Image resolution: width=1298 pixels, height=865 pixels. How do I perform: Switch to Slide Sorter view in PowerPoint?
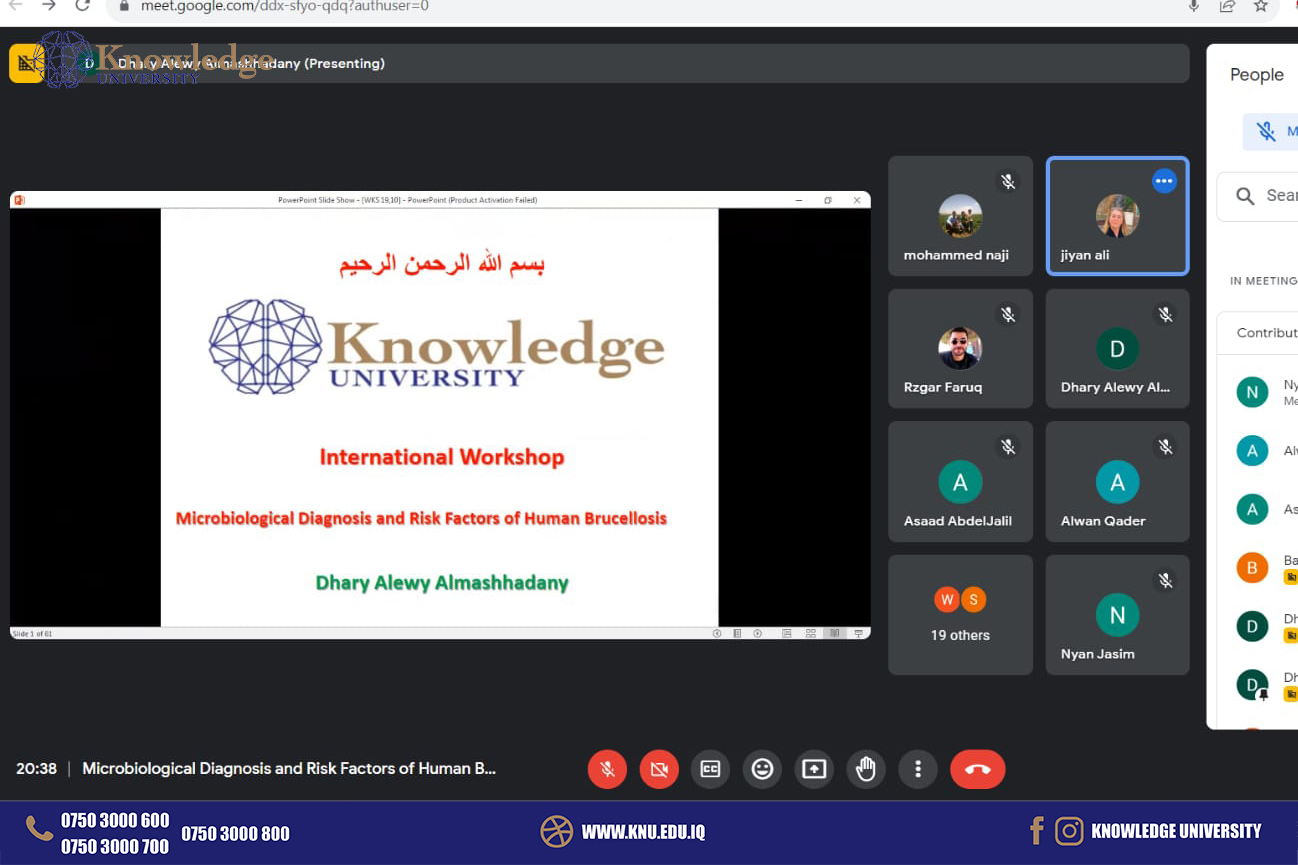tap(810, 633)
